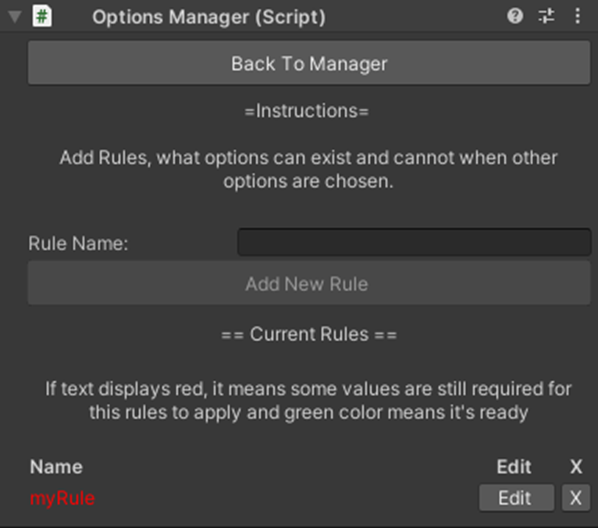Open the component presets slider icon
598x528 pixels.
pos(546,16)
